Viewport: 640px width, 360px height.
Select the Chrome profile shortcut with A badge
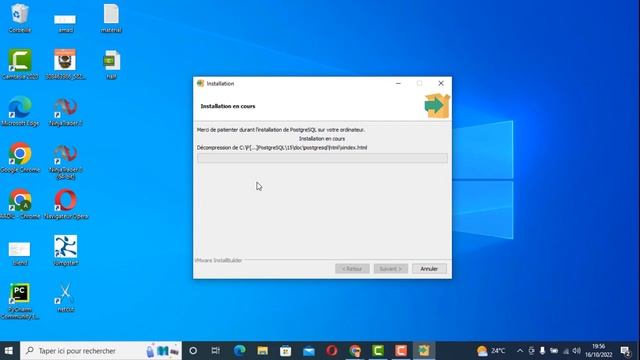(20, 204)
